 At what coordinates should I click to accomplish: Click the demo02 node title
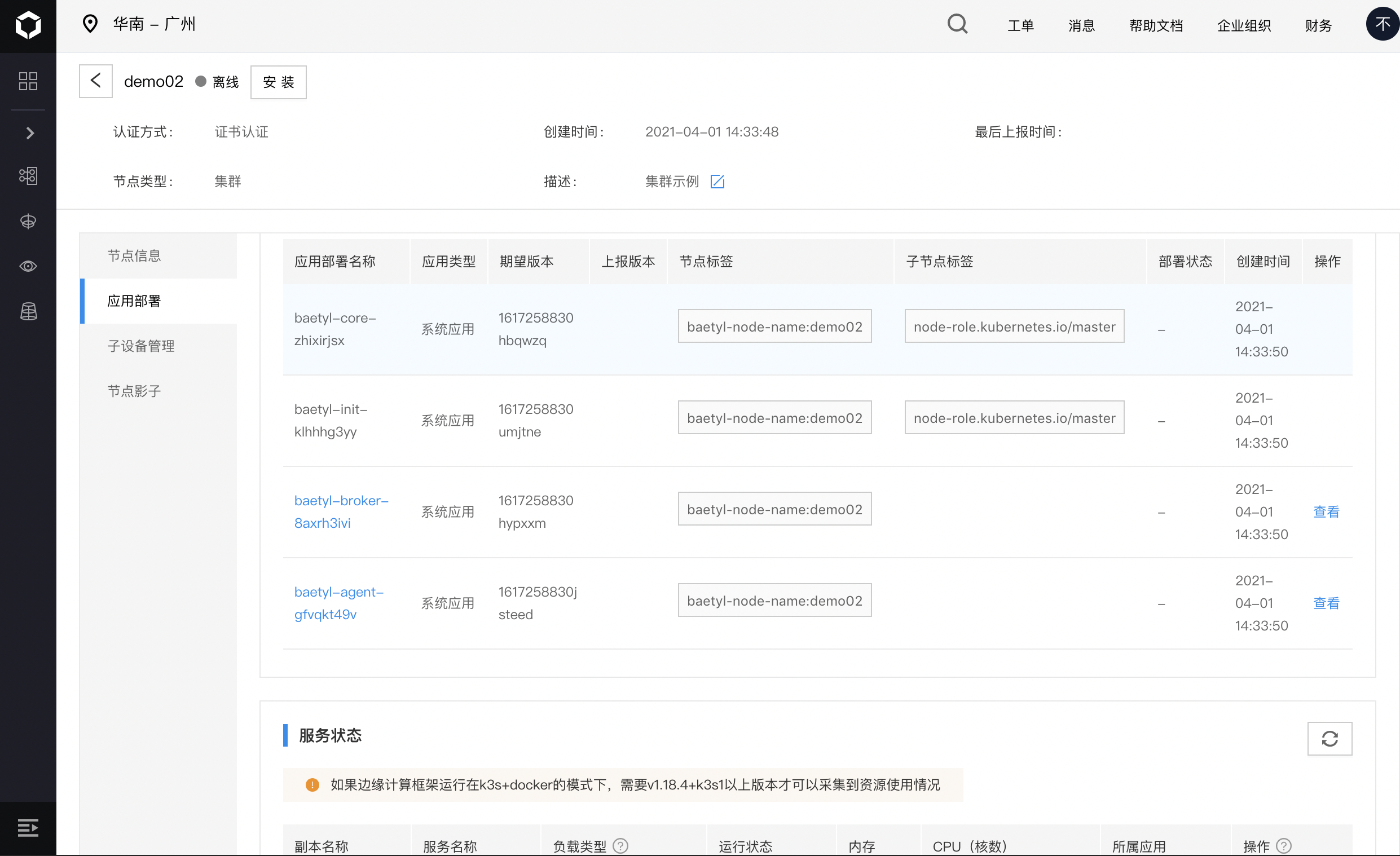(153, 81)
